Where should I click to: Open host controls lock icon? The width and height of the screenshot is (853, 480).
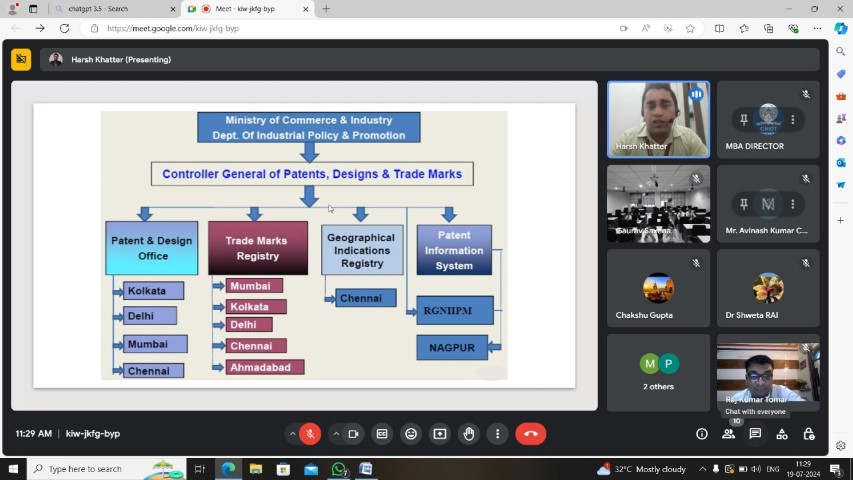[809, 434]
